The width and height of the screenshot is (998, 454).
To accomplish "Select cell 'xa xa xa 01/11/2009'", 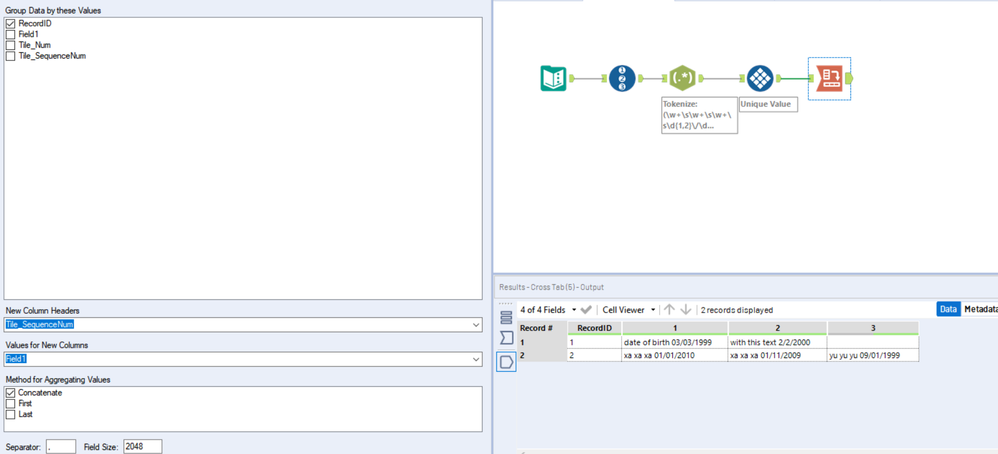I will (777, 355).
